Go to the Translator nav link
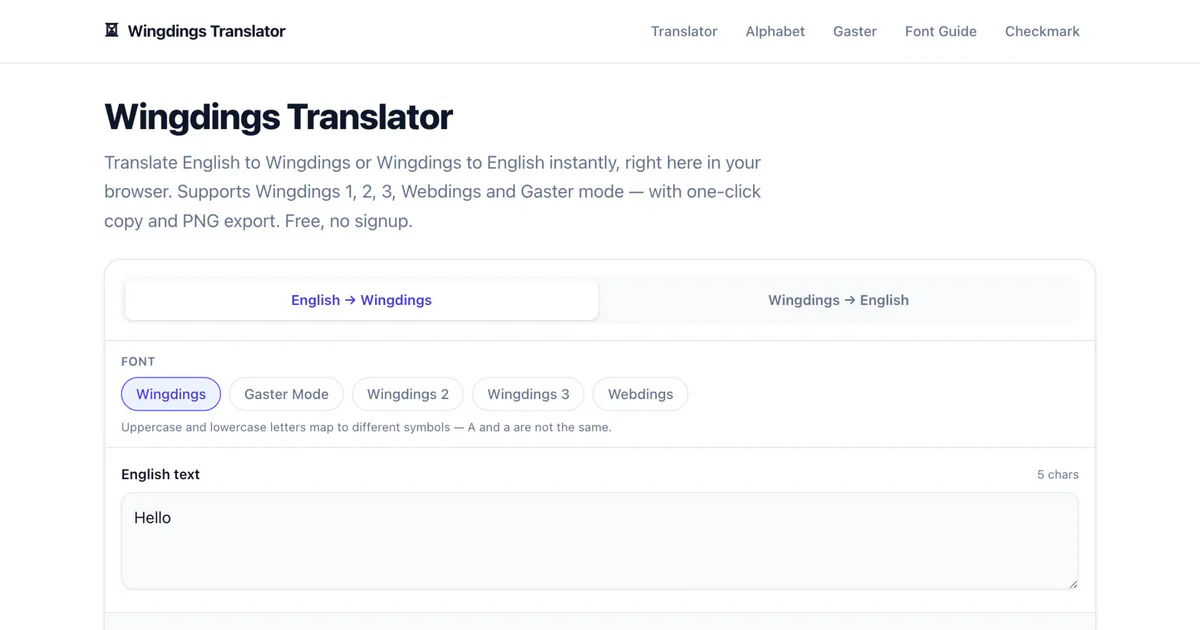This screenshot has height=630, width=1200. pyautogui.click(x=684, y=31)
